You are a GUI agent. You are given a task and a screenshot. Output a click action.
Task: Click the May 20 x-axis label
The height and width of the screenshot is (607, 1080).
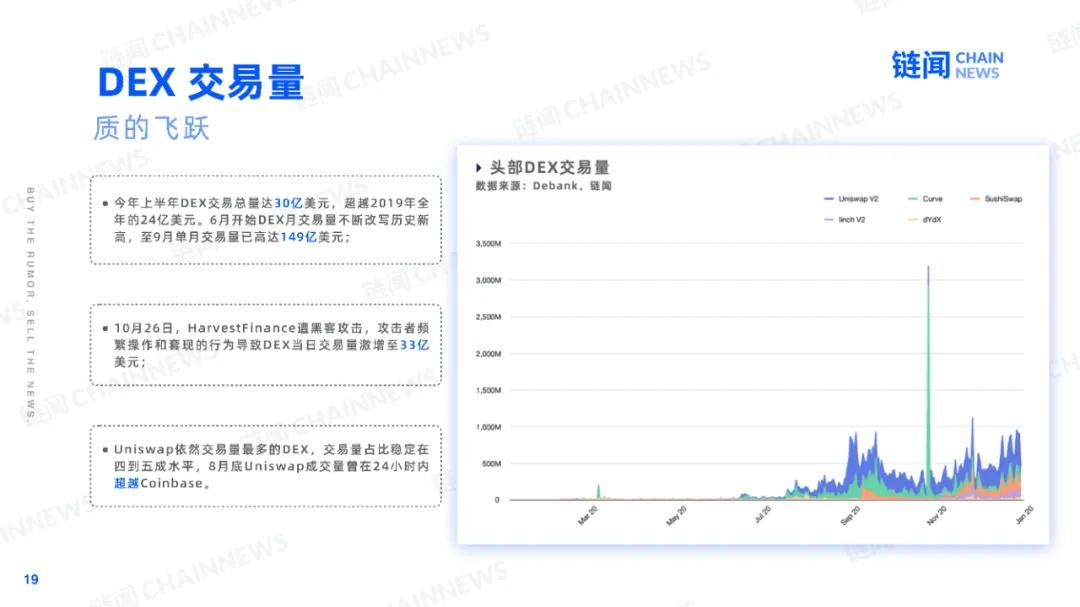tap(676, 515)
